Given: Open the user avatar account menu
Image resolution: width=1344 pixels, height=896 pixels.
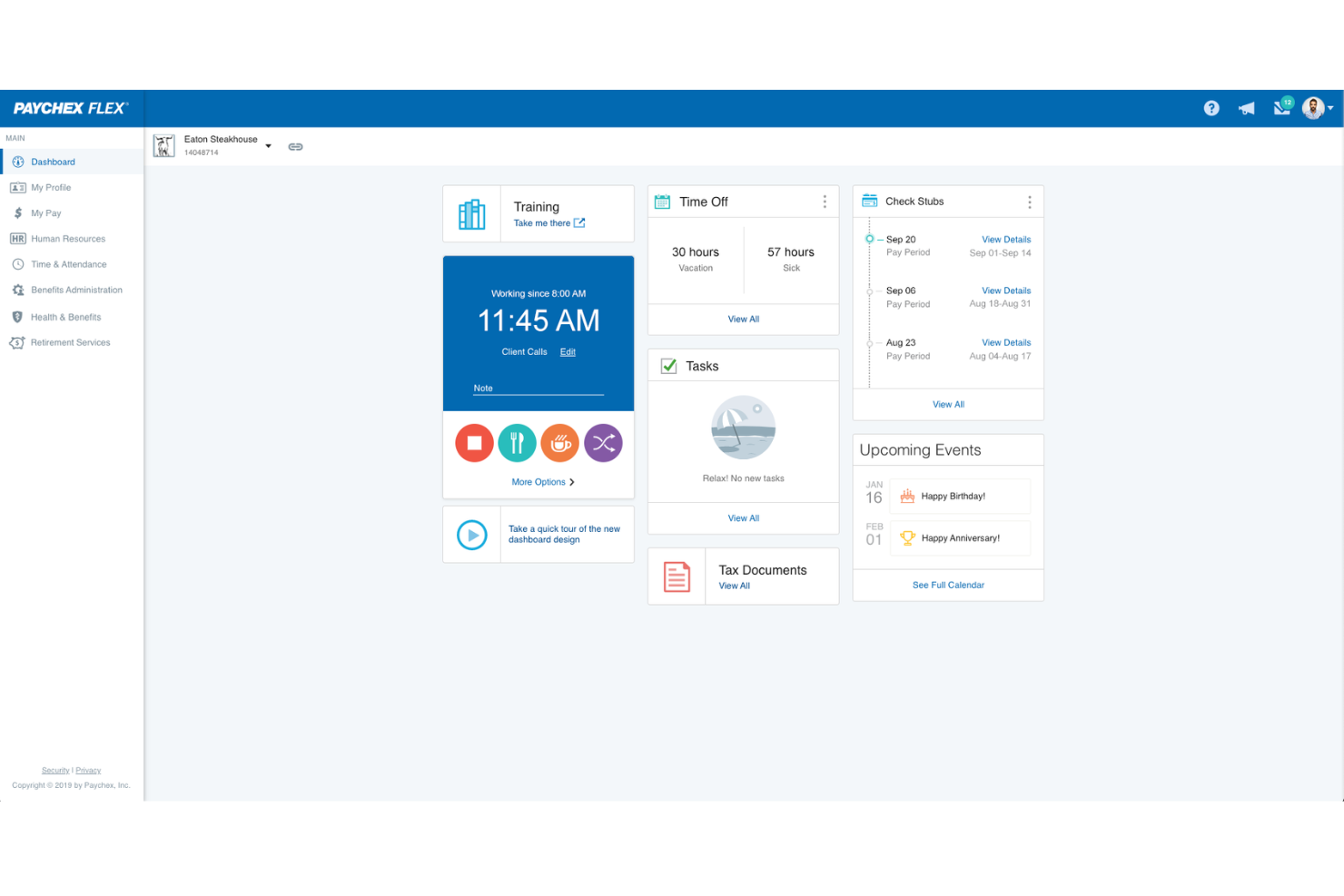Looking at the screenshot, I should [1317, 108].
